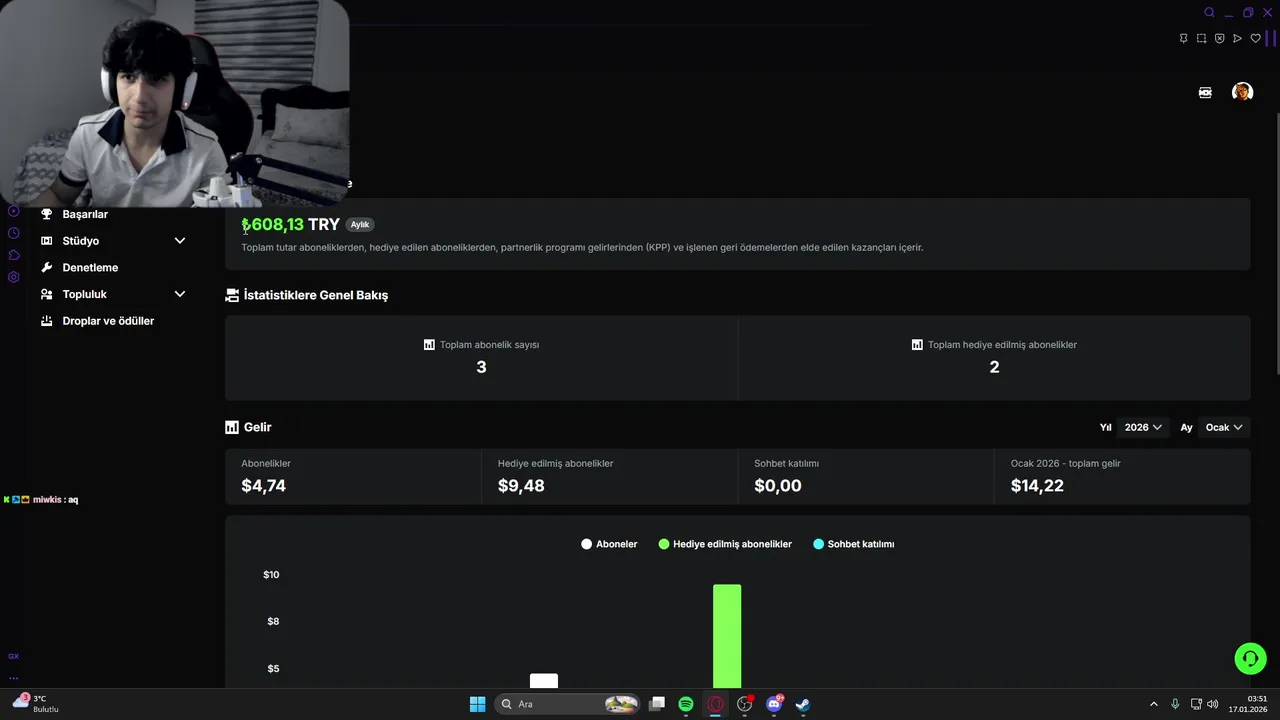Click the $10 axis label on chart

tap(271, 575)
